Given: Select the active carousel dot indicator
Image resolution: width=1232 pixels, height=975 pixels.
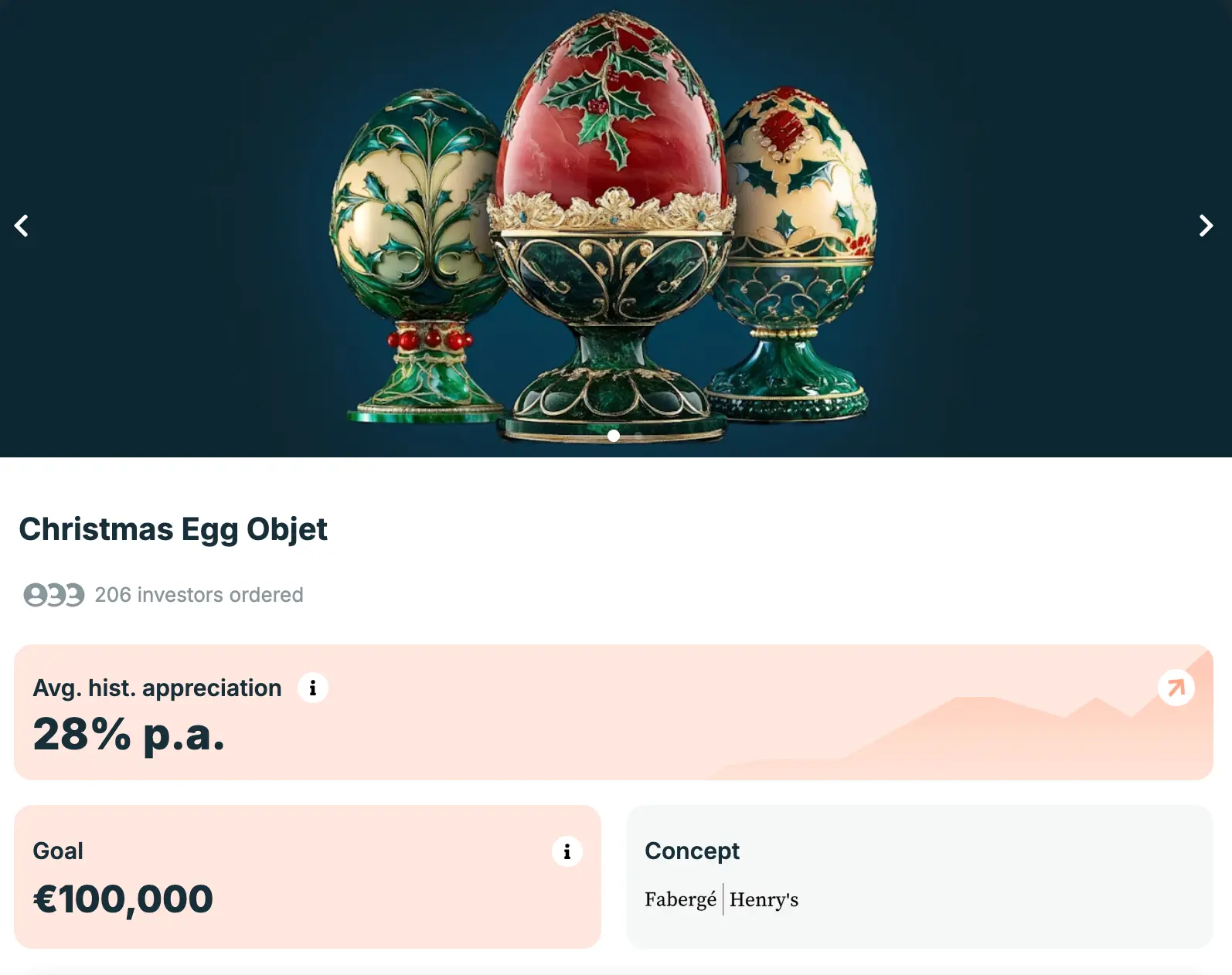Looking at the screenshot, I should coord(614,436).
